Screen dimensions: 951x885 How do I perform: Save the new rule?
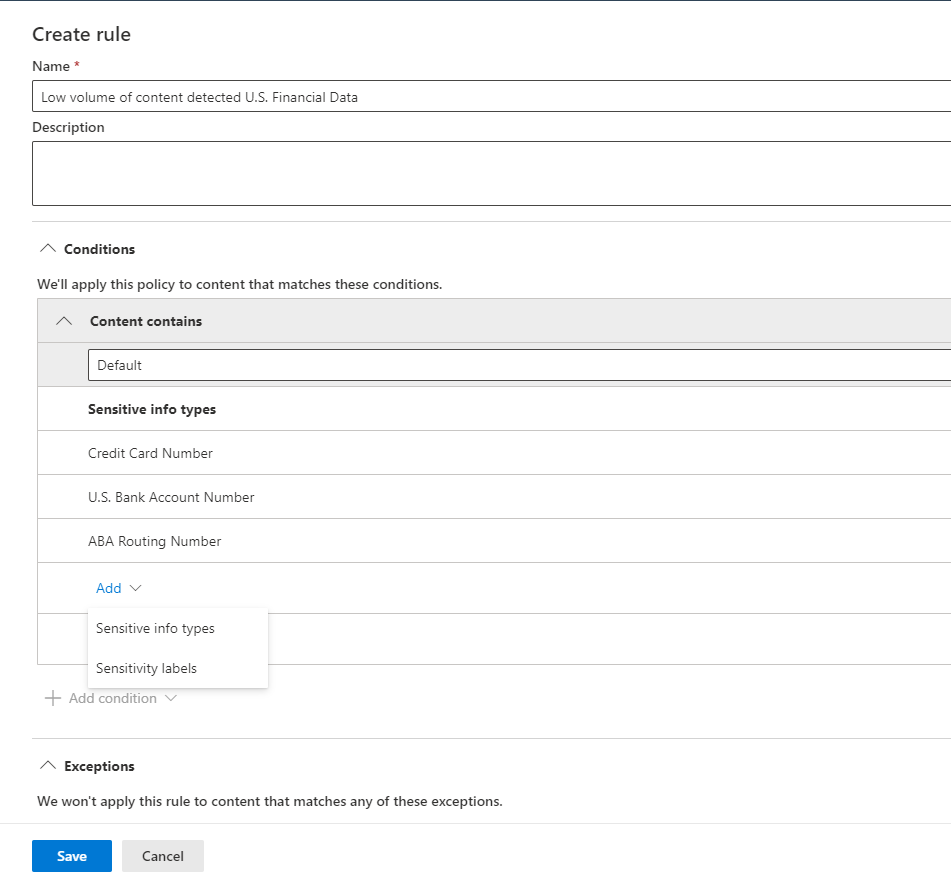pyautogui.click(x=71, y=855)
